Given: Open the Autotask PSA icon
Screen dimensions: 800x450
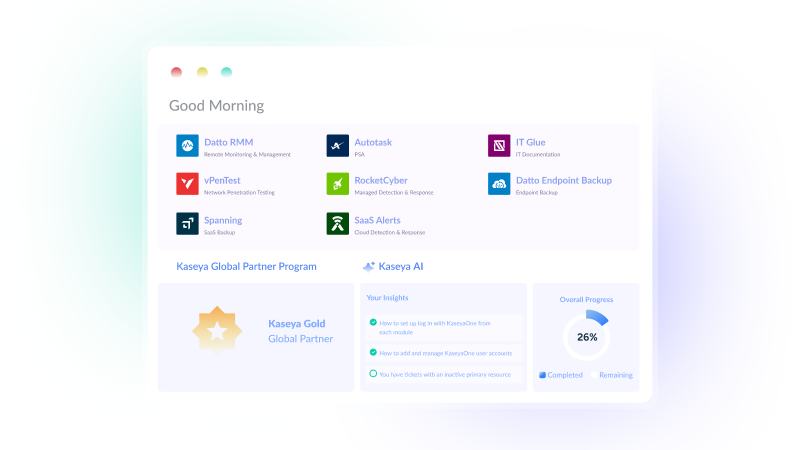Looking at the screenshot, I should (x=337, y=145).
